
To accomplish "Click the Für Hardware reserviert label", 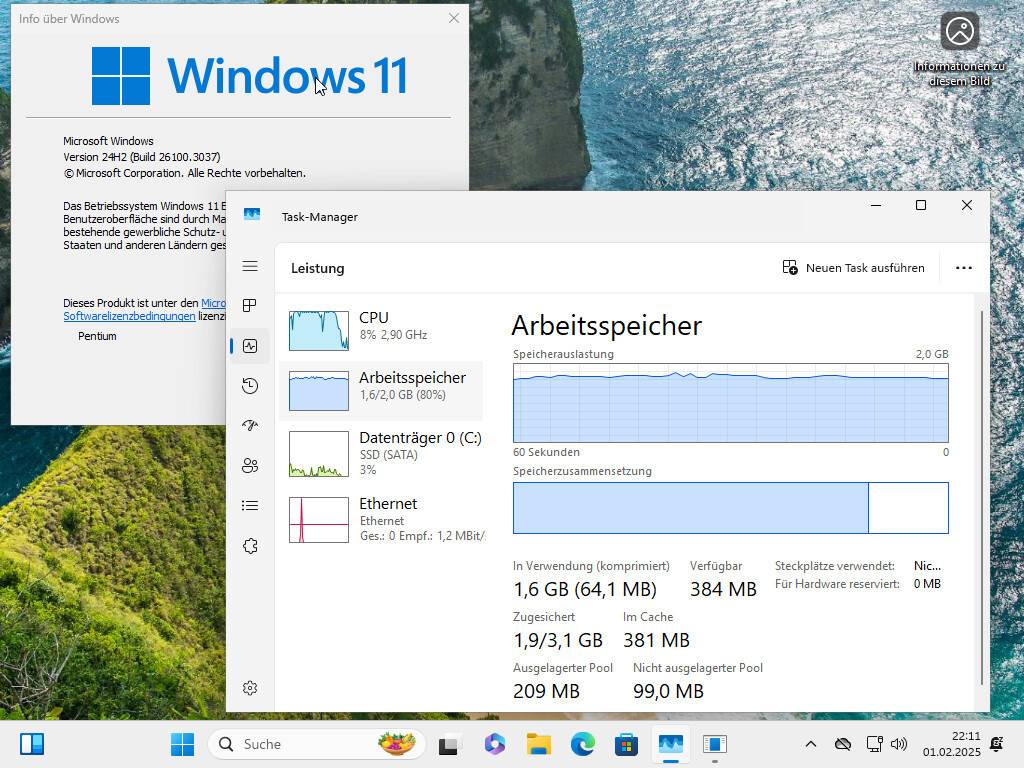I will (837, 584).
